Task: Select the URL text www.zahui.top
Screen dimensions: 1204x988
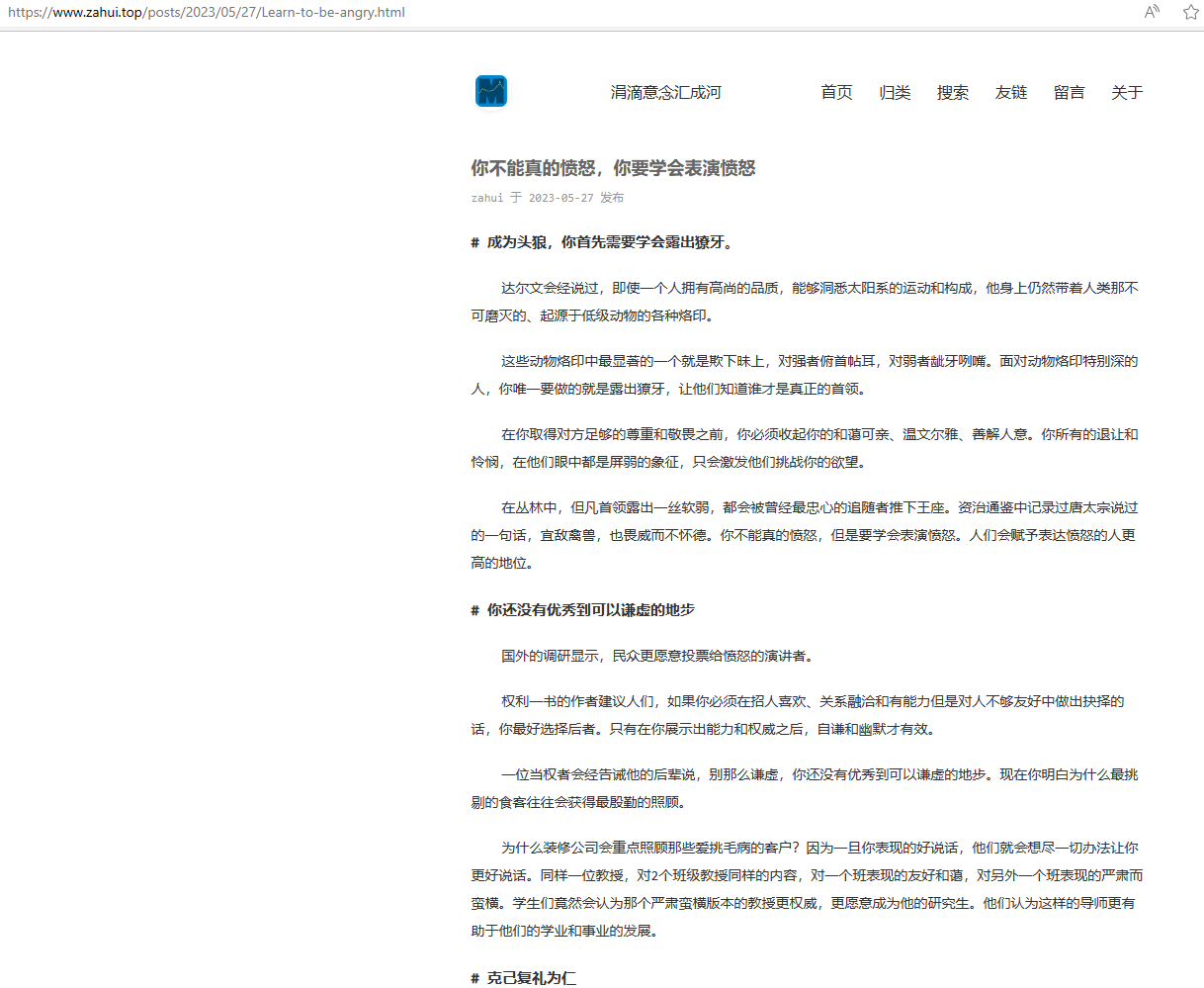Action: (x=97, y=12)
